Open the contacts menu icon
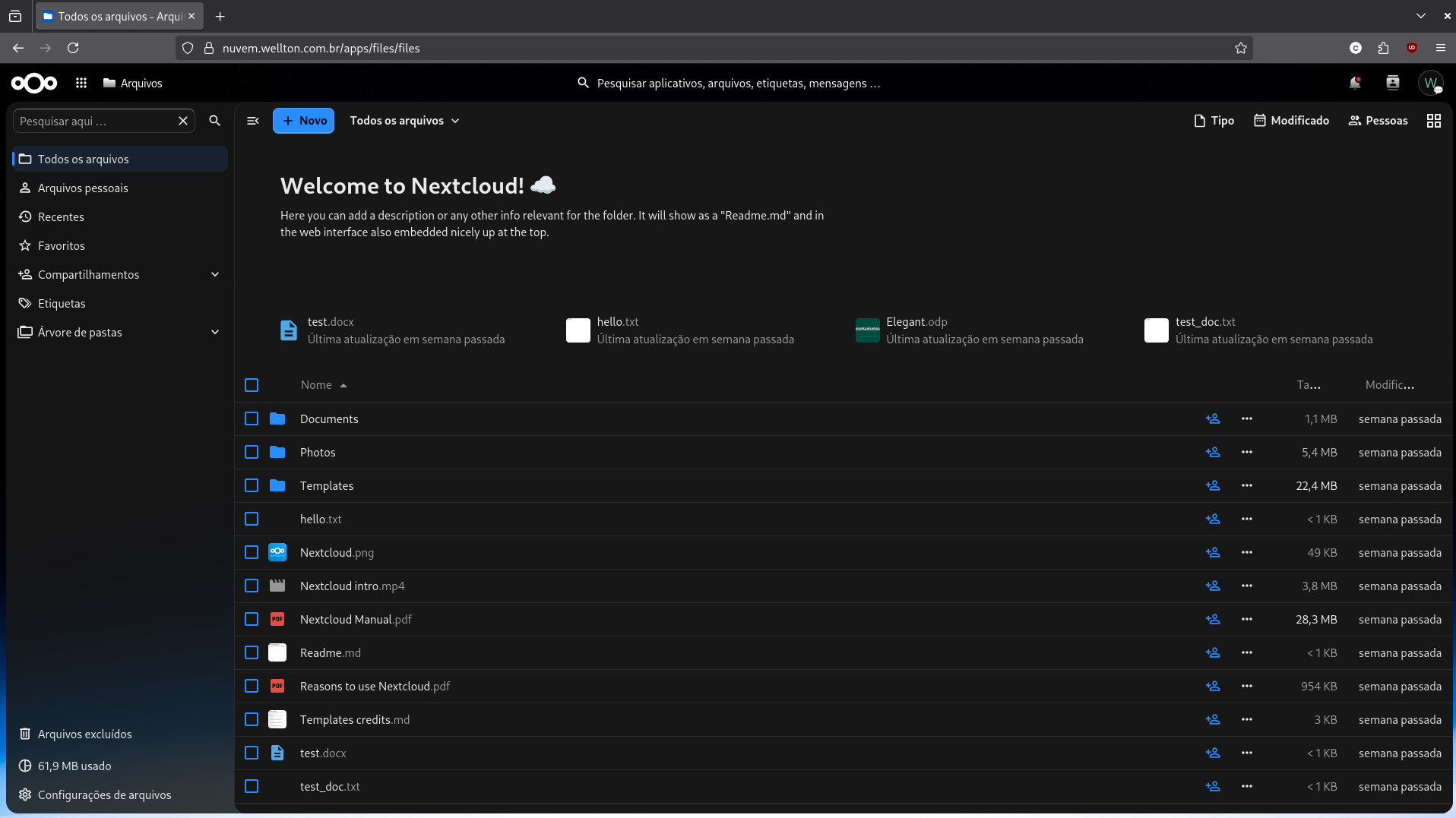1456x818 pixels. click(1393, 83)
